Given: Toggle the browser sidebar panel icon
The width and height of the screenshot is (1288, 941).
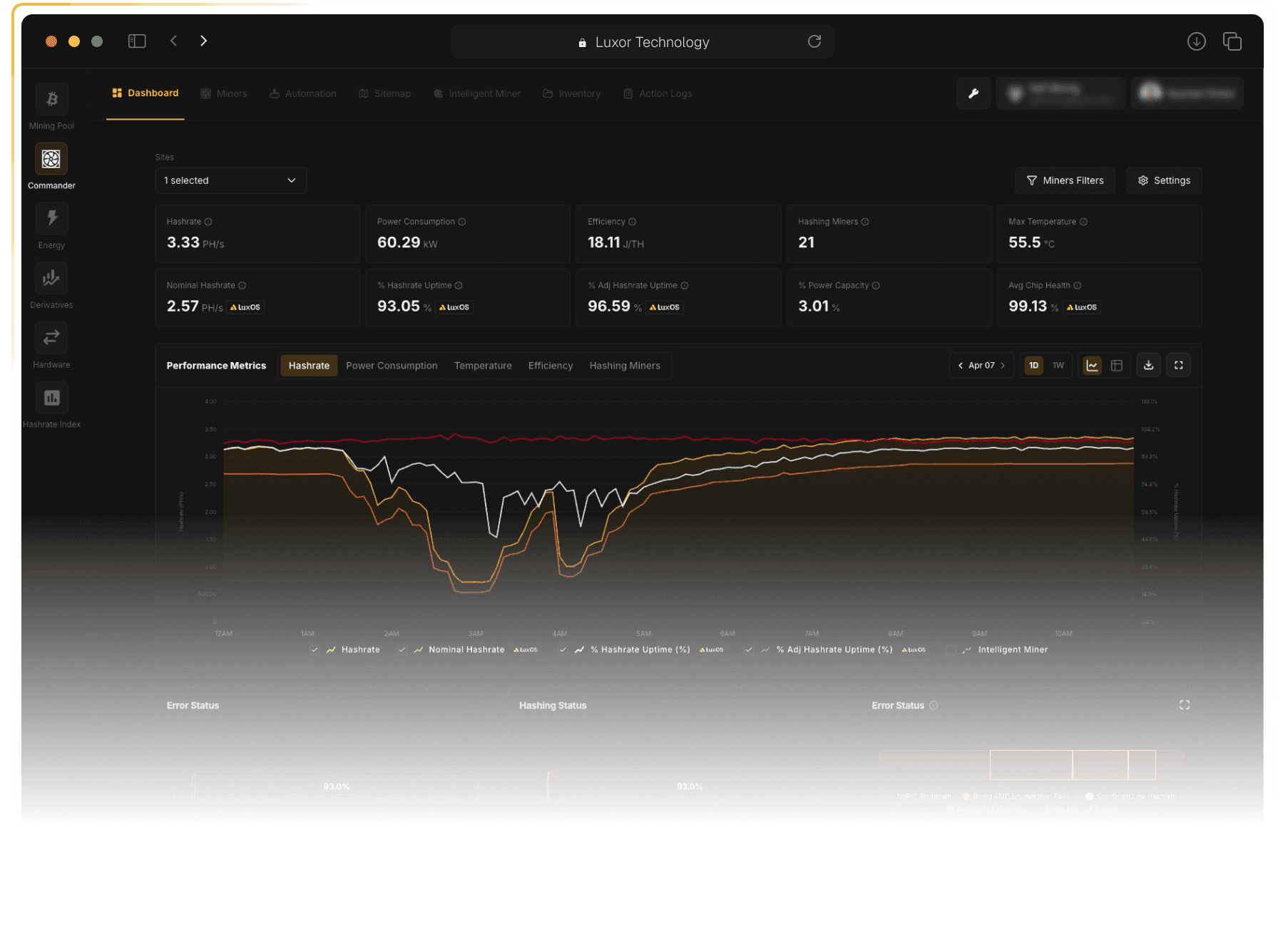Looking at the screenshot, I should point(137,41).
